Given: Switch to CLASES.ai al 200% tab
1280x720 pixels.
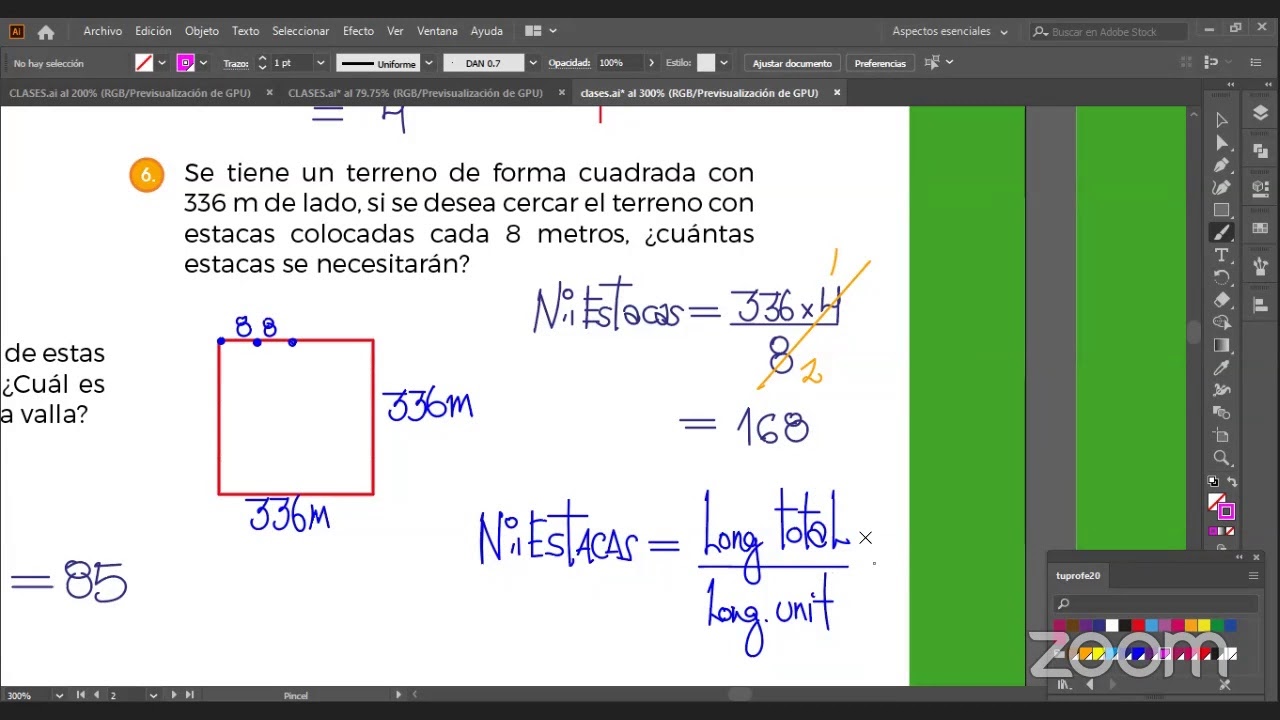Looking at the screenshot, I should point(130,93).
